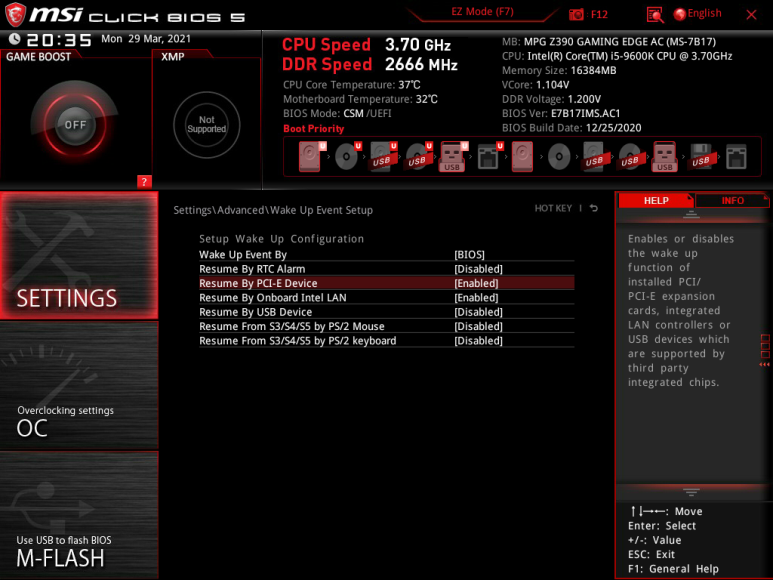
Task: Change Resume By USB Device [Disabled] value
Action: tap(478, 312)
